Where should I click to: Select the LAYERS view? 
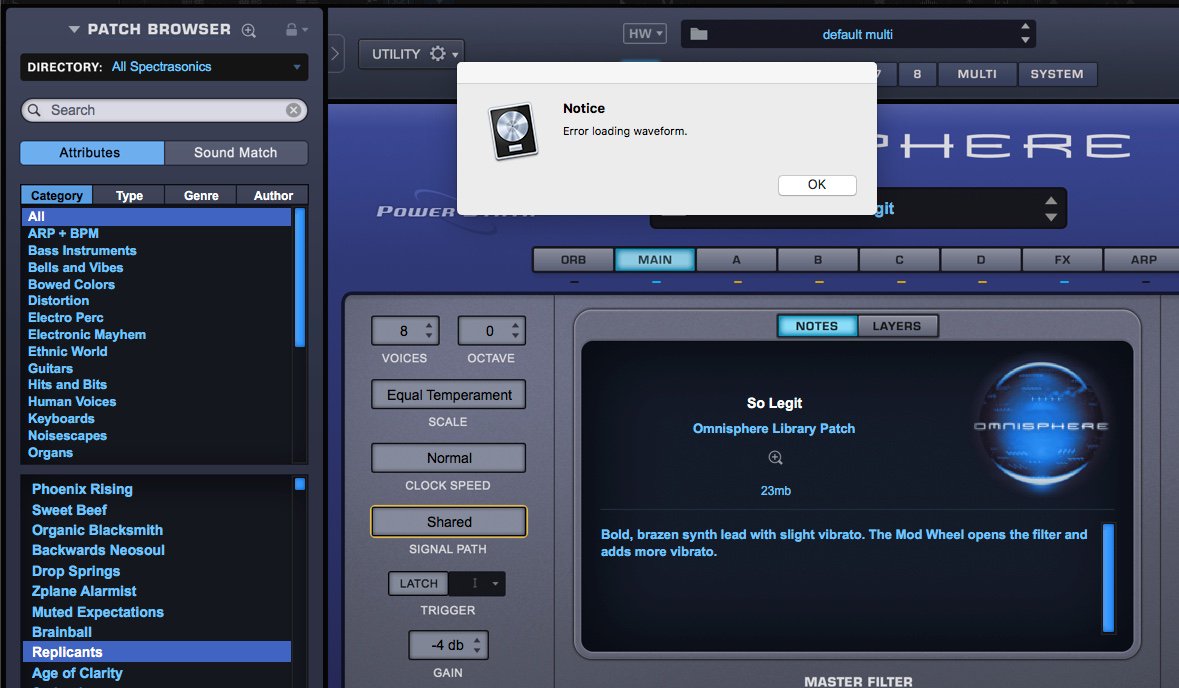click(897, 326)
